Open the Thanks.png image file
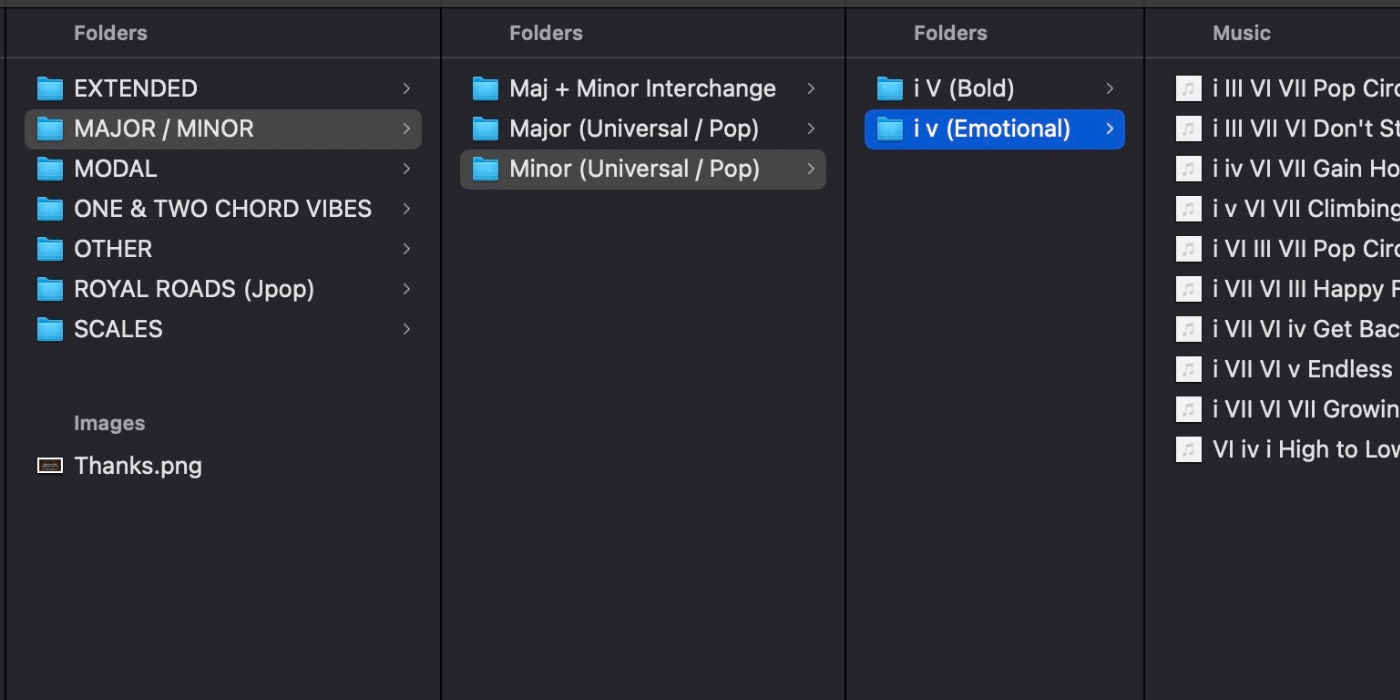This screenshot has height=700, width=1400. coord(138,466)
